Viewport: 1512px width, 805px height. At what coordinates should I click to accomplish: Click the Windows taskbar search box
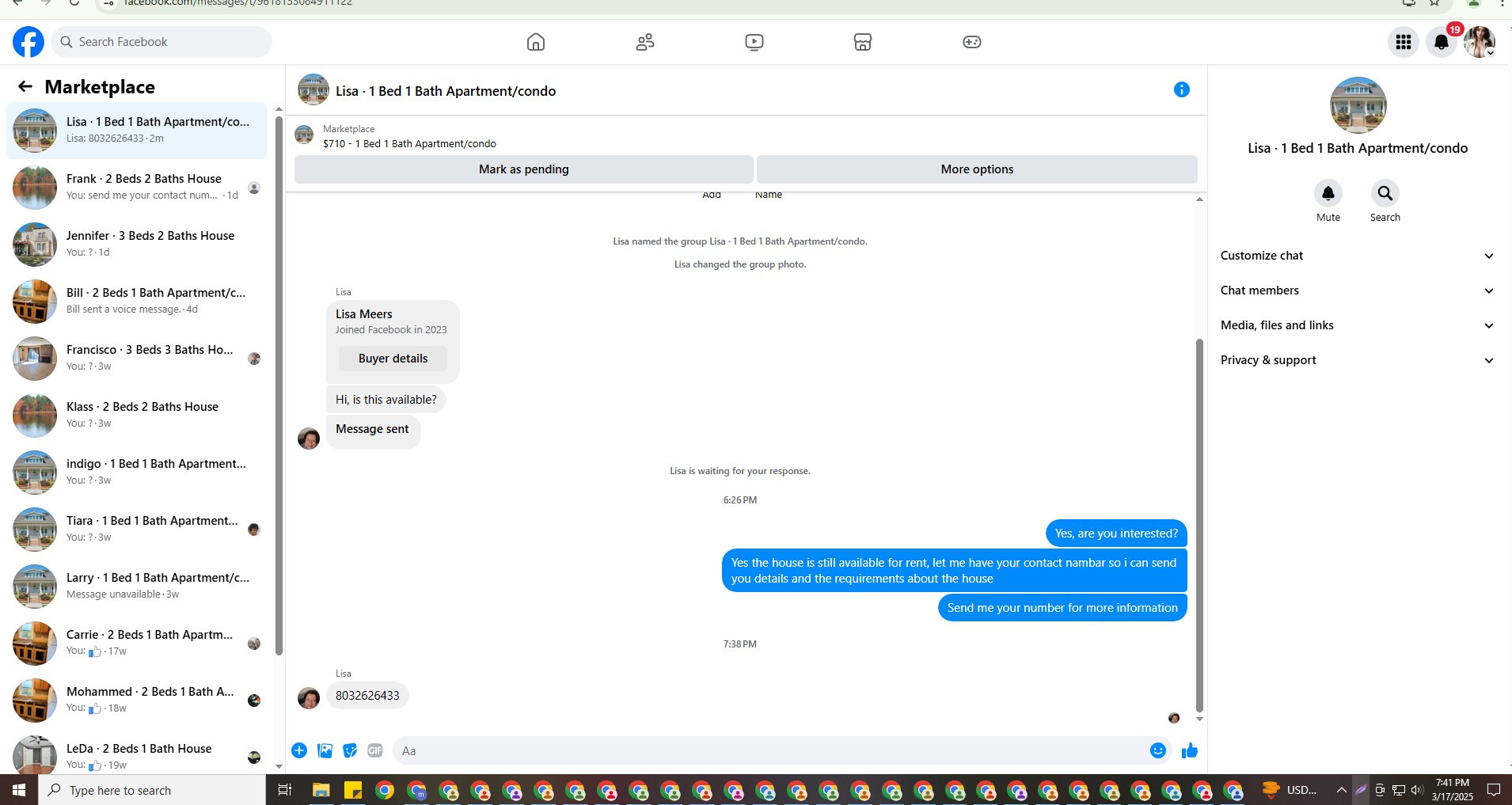152,790
